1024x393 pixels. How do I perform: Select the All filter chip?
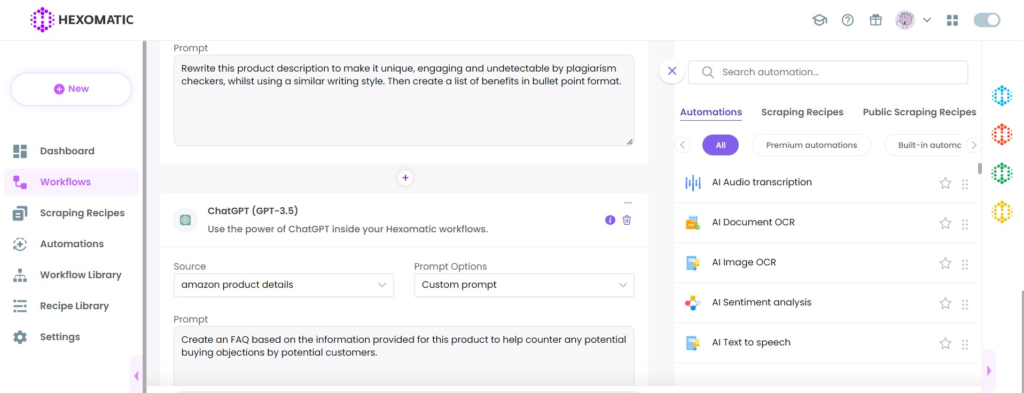[720, 145]
